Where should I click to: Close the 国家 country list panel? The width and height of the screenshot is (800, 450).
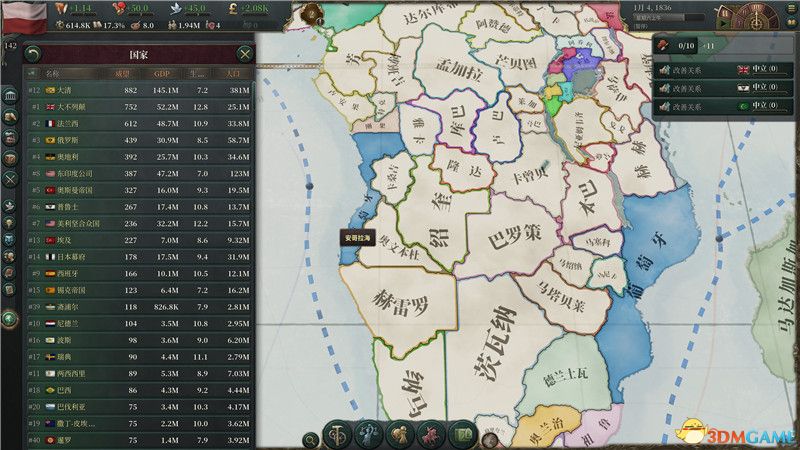pyautogui.click(x=245, y=54)
